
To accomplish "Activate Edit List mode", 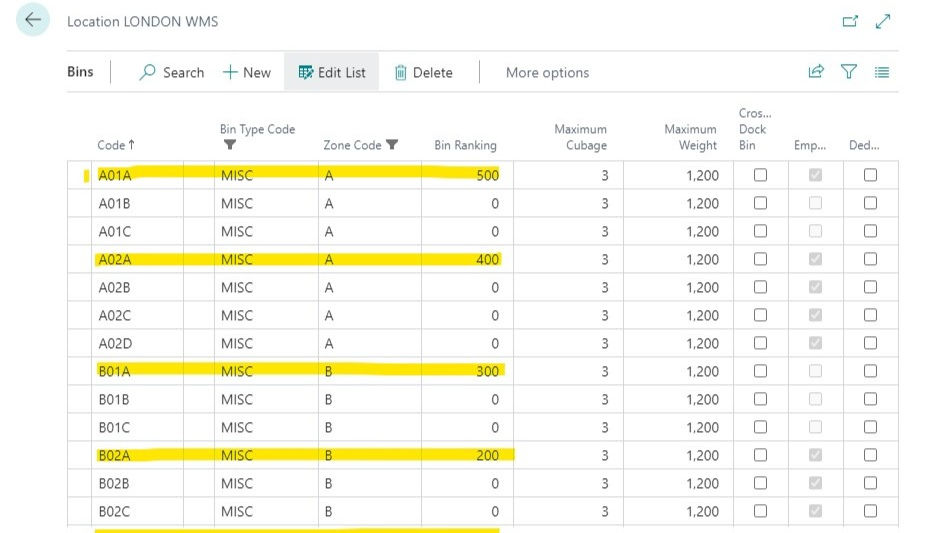I will pyautogui.click(x=332, y=73).
